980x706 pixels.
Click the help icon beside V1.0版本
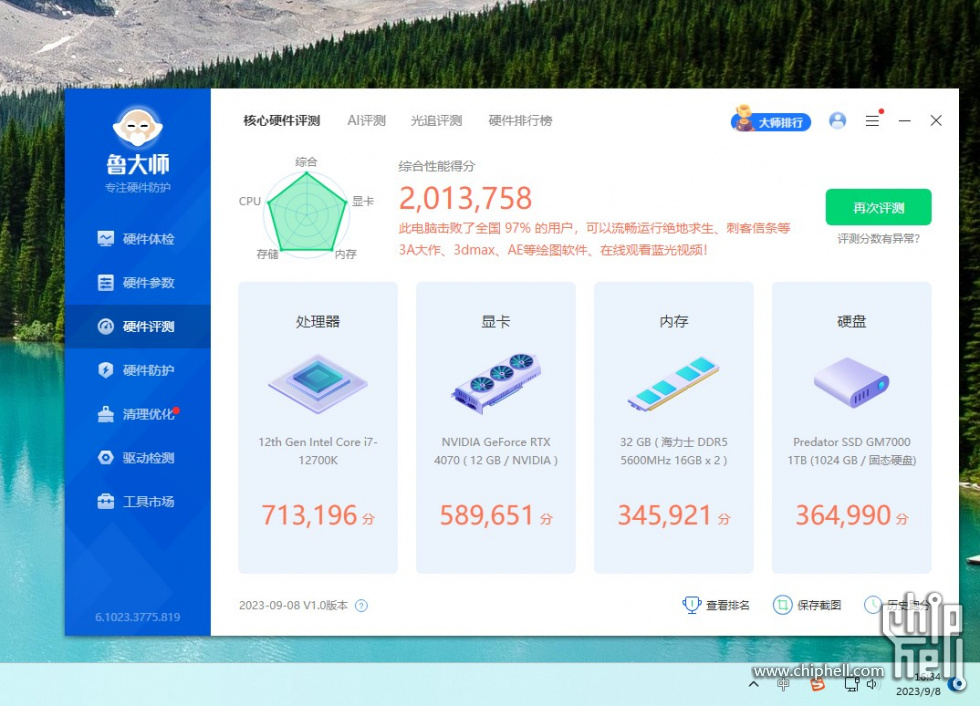pyautogui.click(x=361, y=605)
